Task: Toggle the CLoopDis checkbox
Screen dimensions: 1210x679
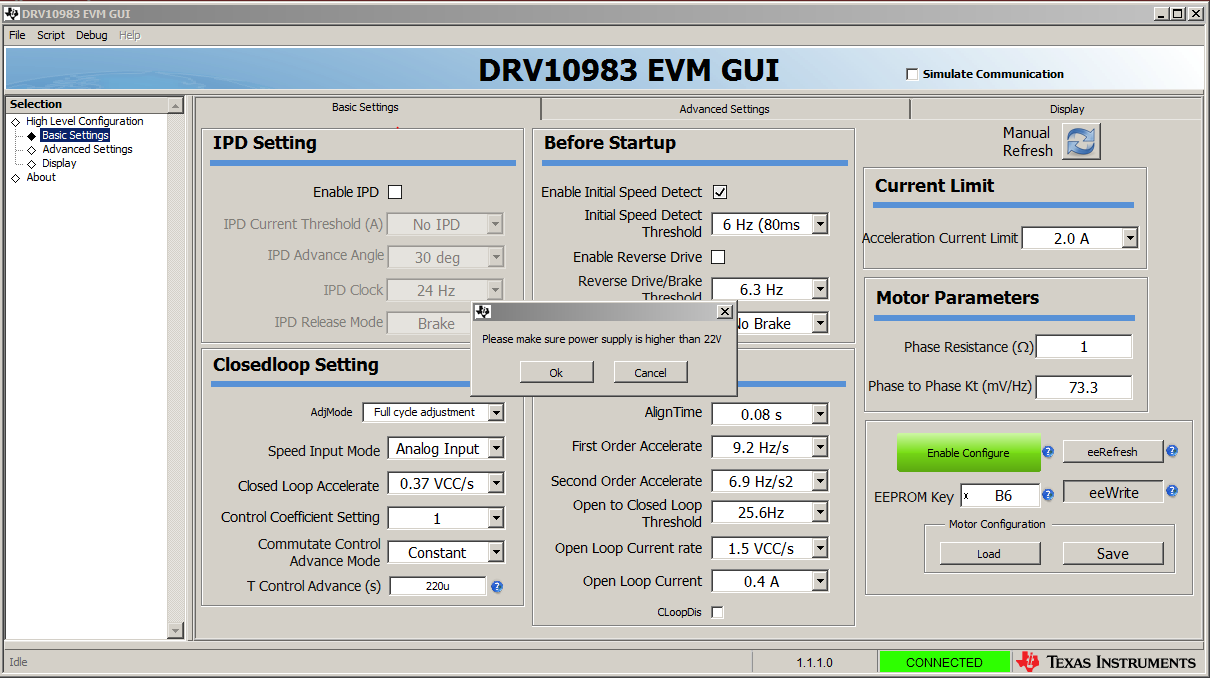Action: (717, 612)
